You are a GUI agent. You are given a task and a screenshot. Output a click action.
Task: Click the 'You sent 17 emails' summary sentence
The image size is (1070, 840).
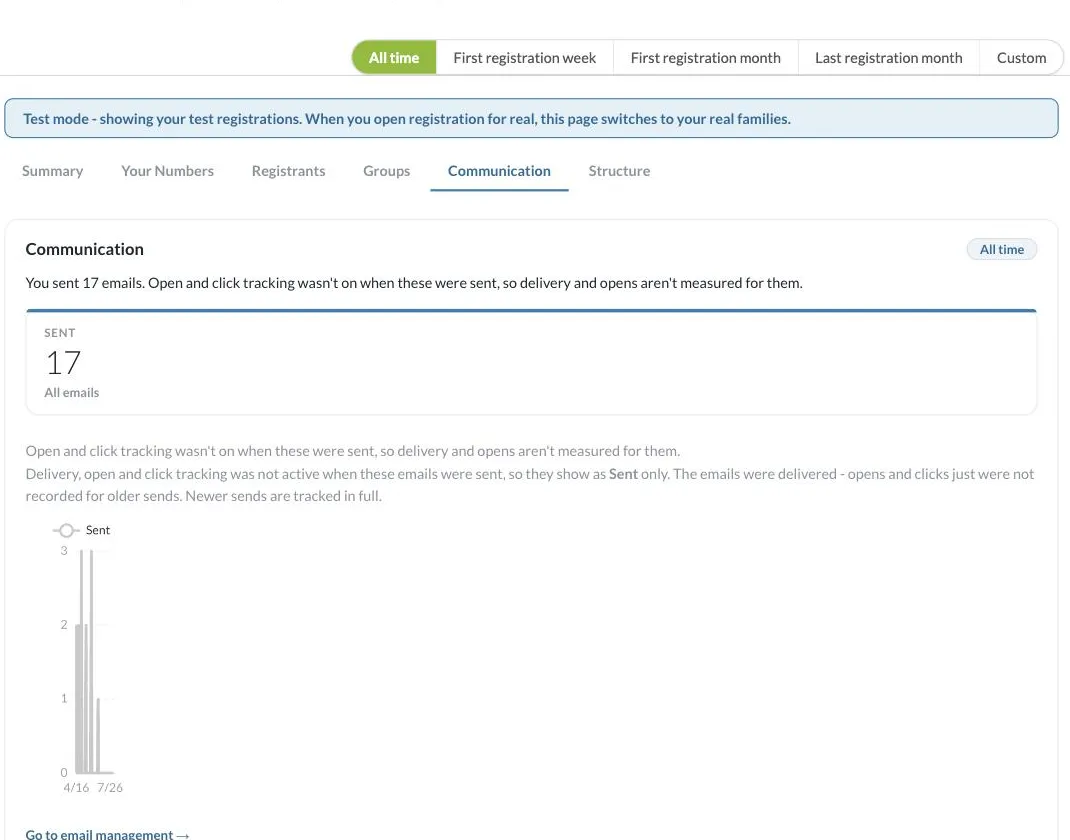click(x=414, y=283)
